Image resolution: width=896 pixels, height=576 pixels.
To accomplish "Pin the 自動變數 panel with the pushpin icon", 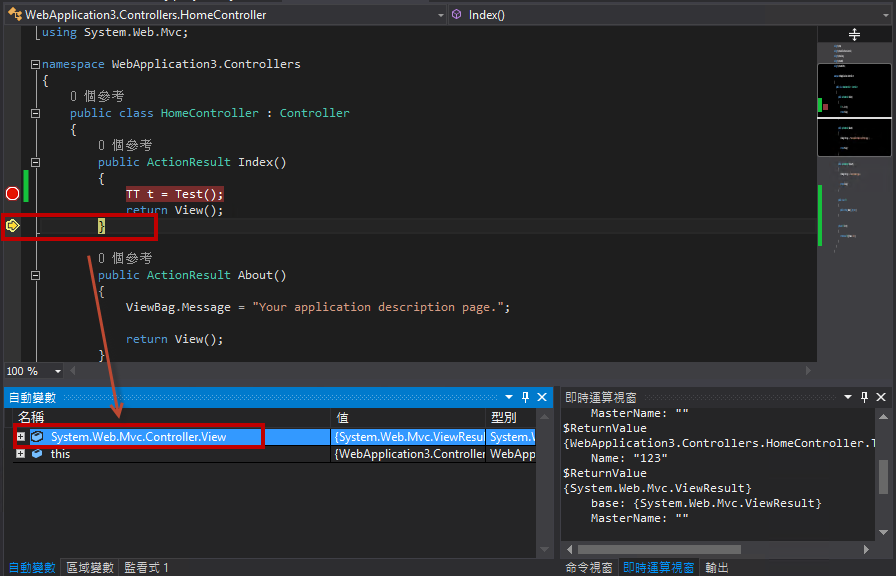I will (525, 397).
